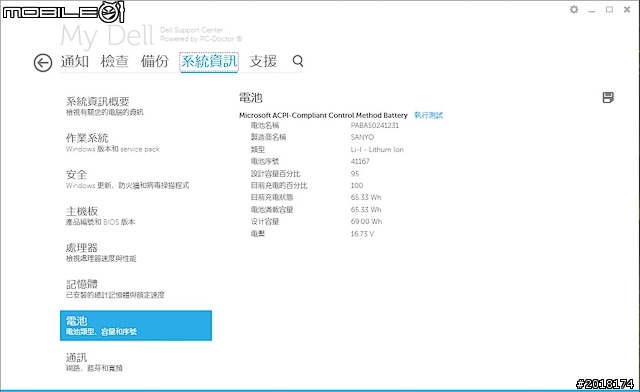Switch to the 檢查 tab
This screenshot has height=392, width=640.
click(x=115, y=61)
